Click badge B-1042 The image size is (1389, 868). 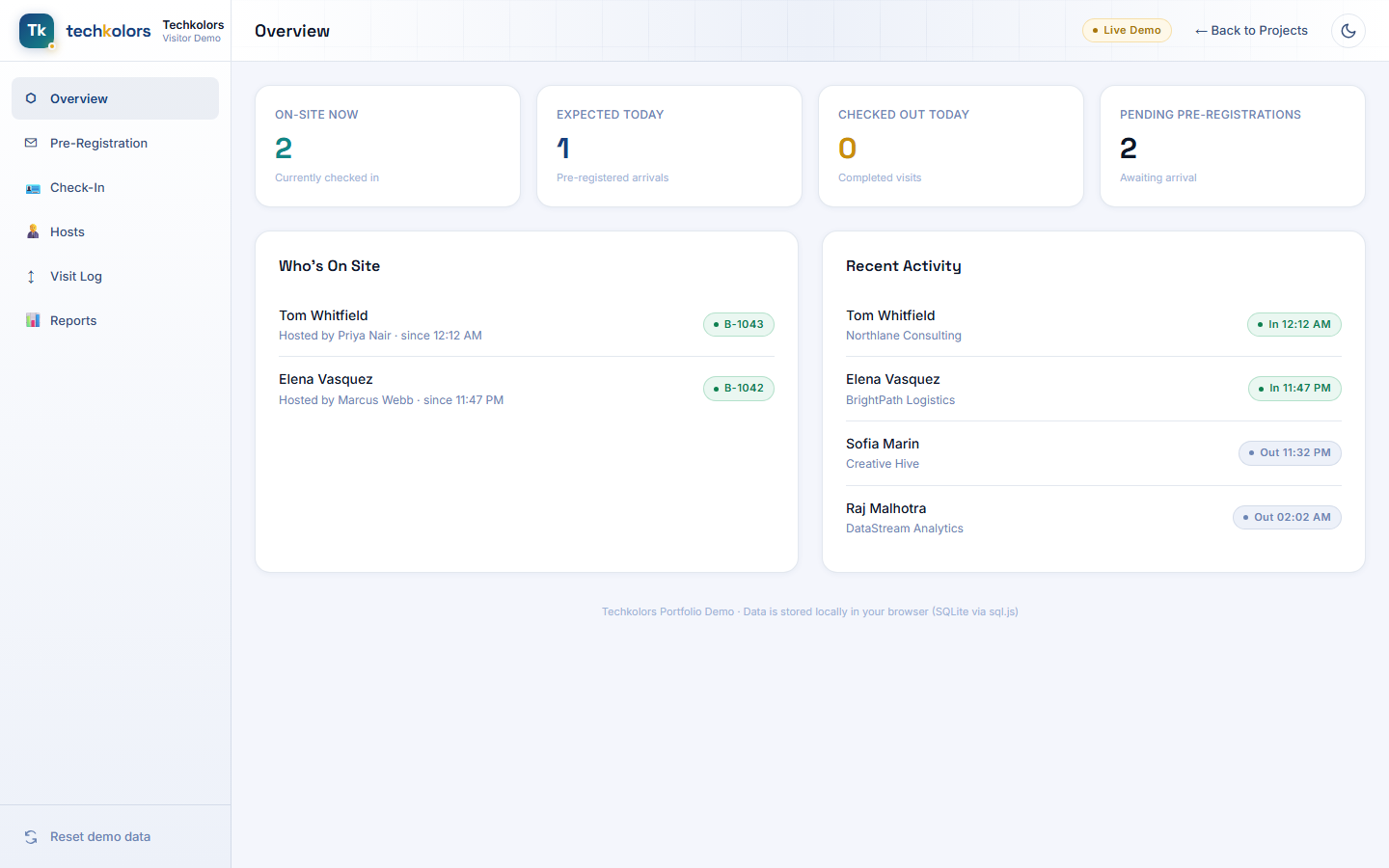(x=739, y=389)
